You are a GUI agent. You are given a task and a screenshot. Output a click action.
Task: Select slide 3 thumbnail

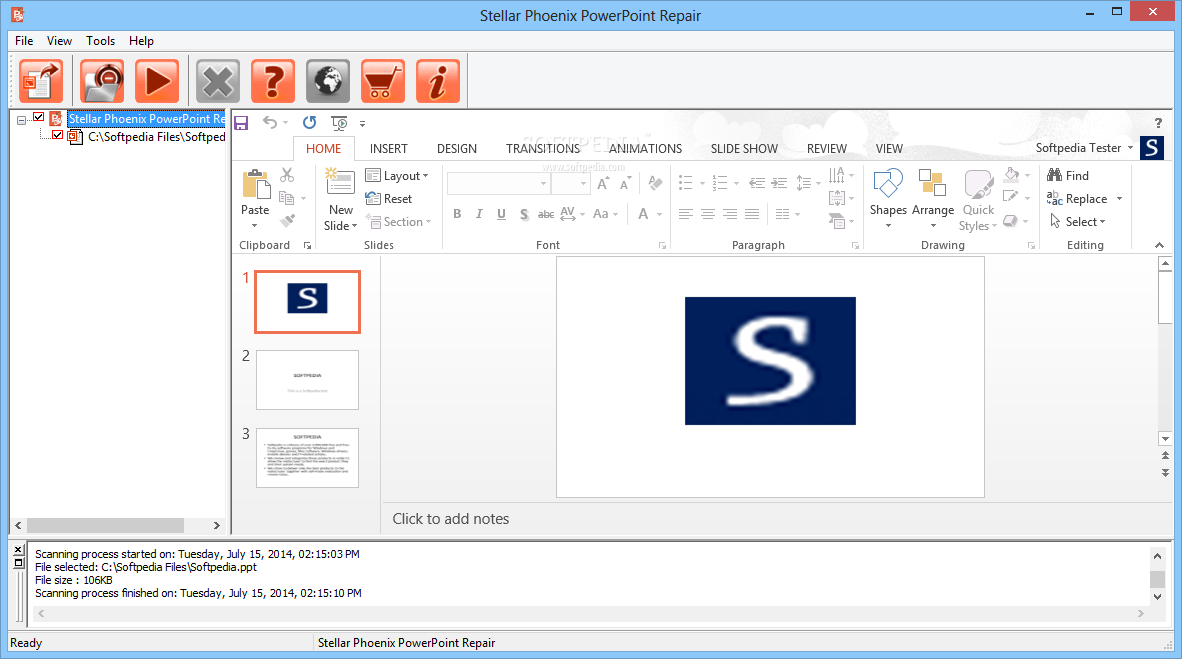308,458
